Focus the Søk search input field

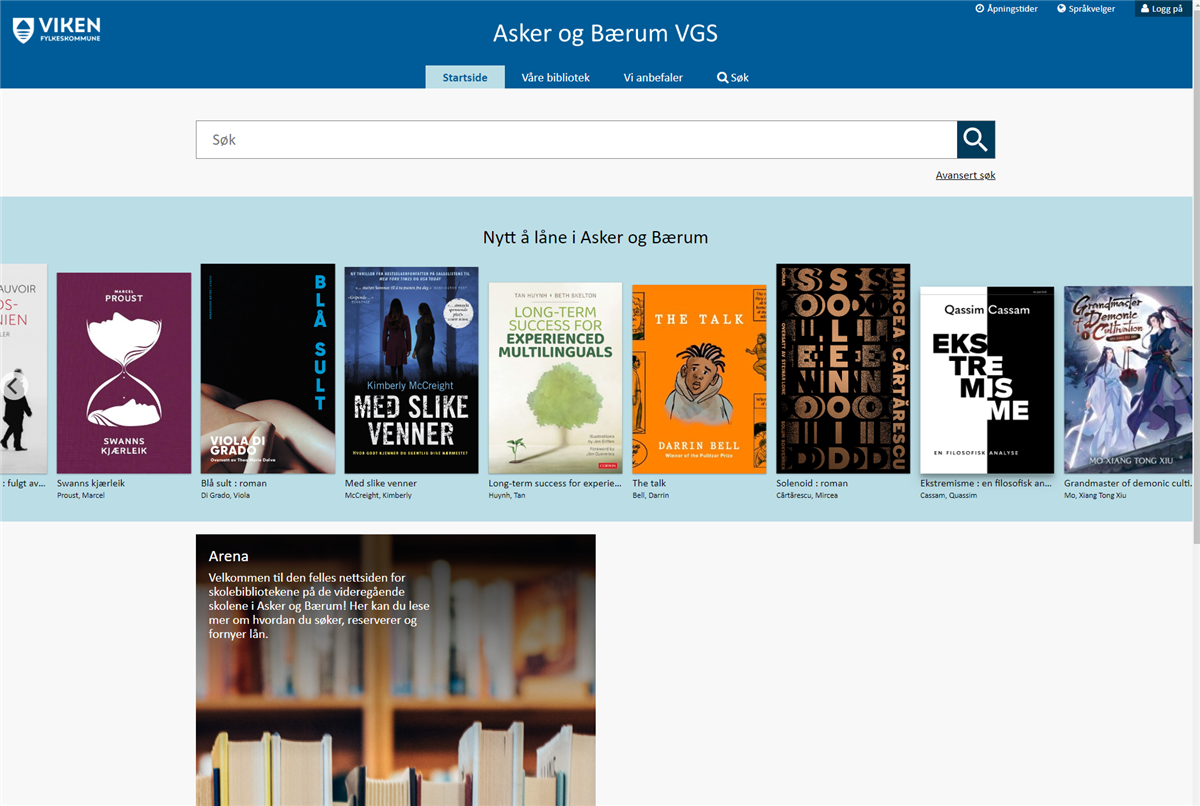click(575, 140)
